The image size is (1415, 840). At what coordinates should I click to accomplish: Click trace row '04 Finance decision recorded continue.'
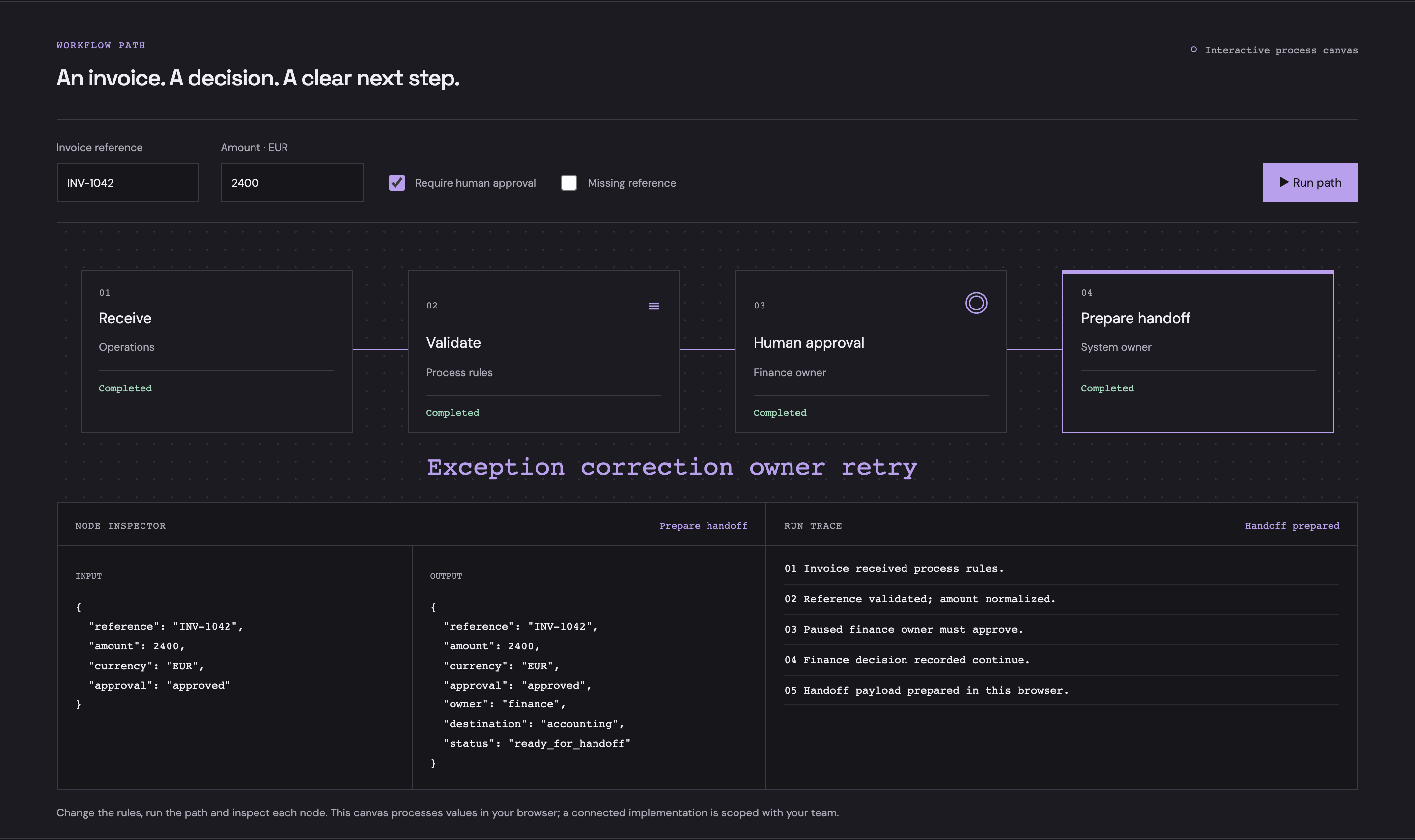click(x=1061, y=660)
